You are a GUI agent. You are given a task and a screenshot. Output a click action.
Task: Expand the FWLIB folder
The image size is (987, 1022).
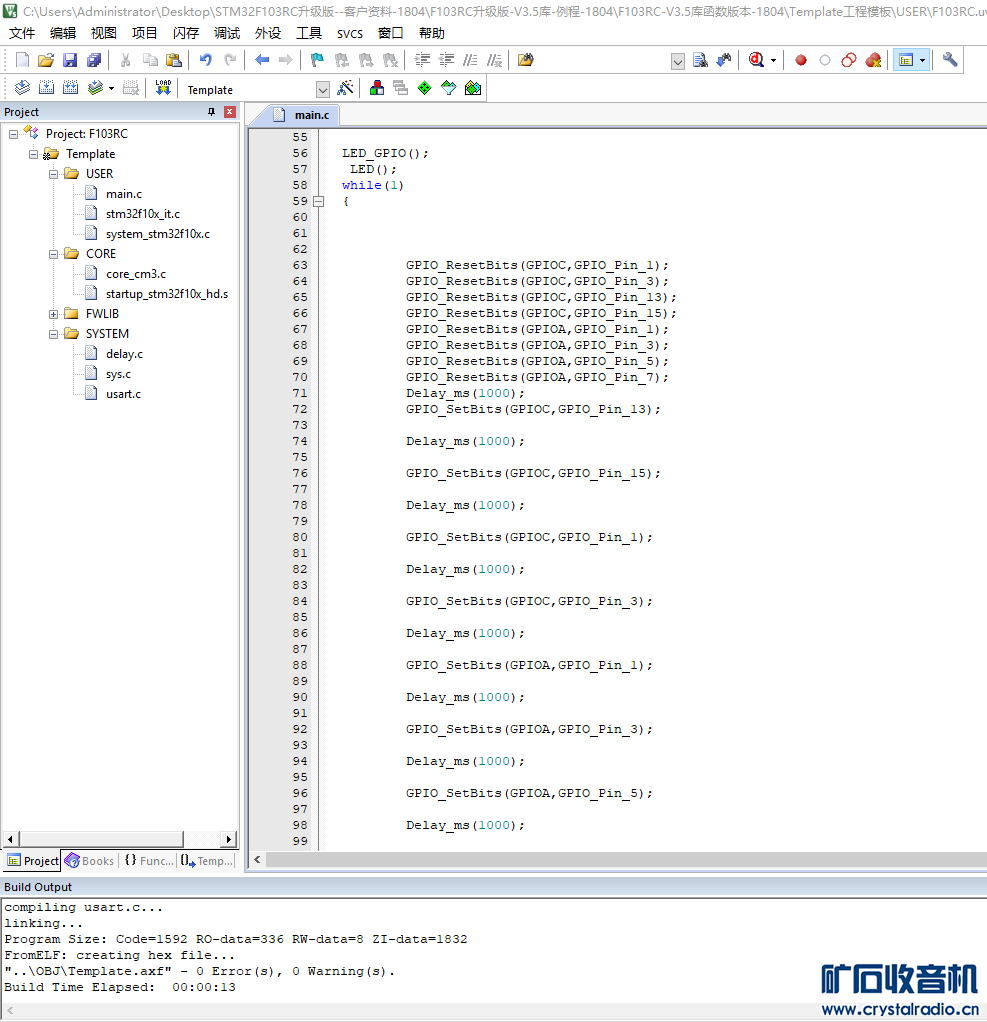54,314
